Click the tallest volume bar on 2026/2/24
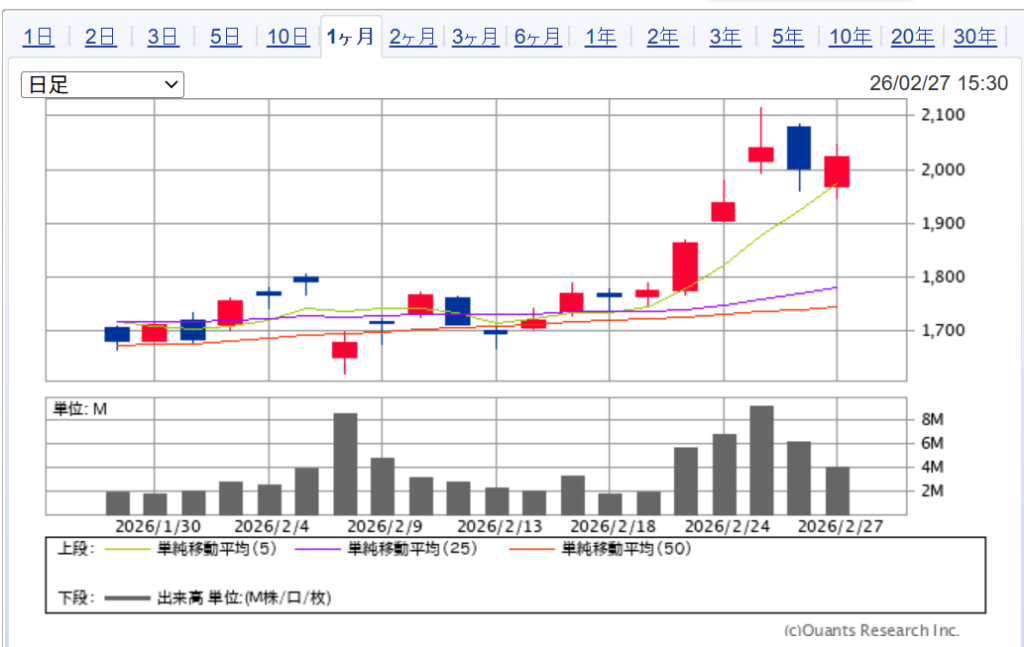This screenshot has height=647, width=1024. [x=761, y=460]
